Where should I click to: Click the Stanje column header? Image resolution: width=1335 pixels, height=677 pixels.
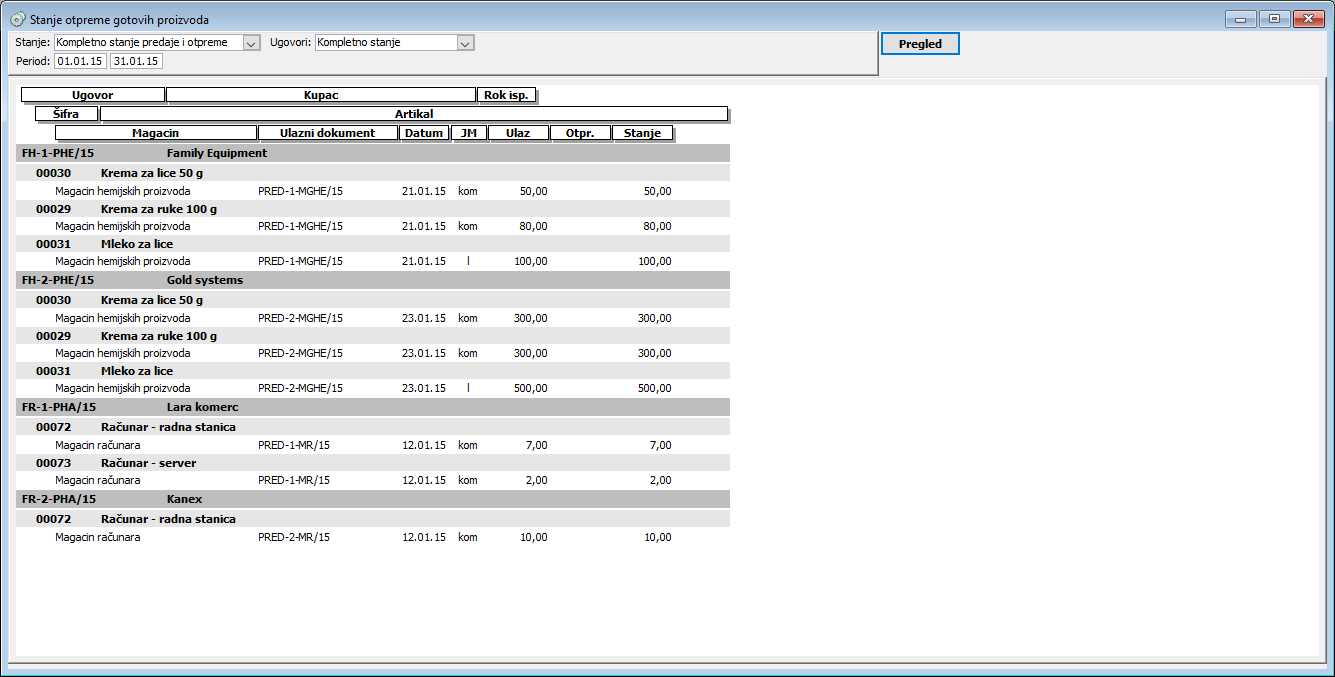coord(643,133)
